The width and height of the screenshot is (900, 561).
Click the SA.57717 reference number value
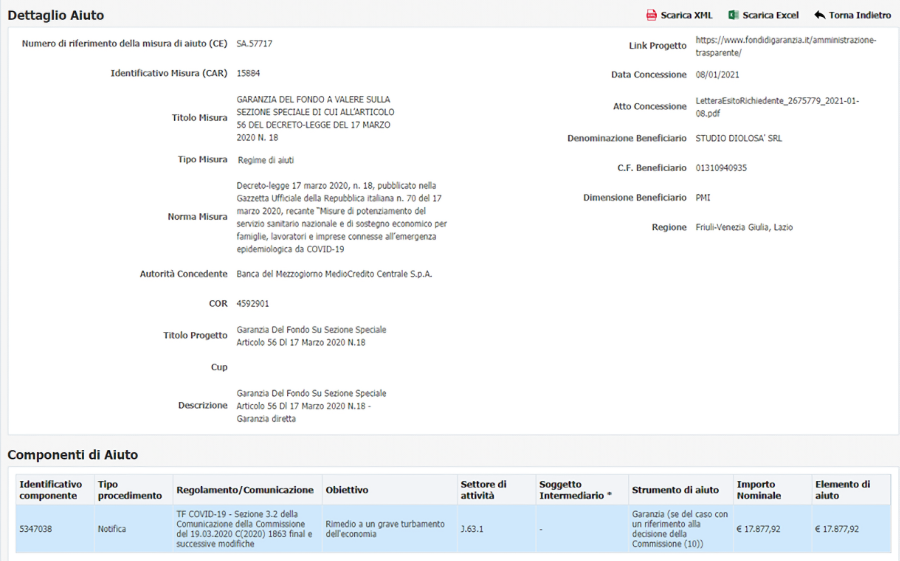click(x=254, y=44)
